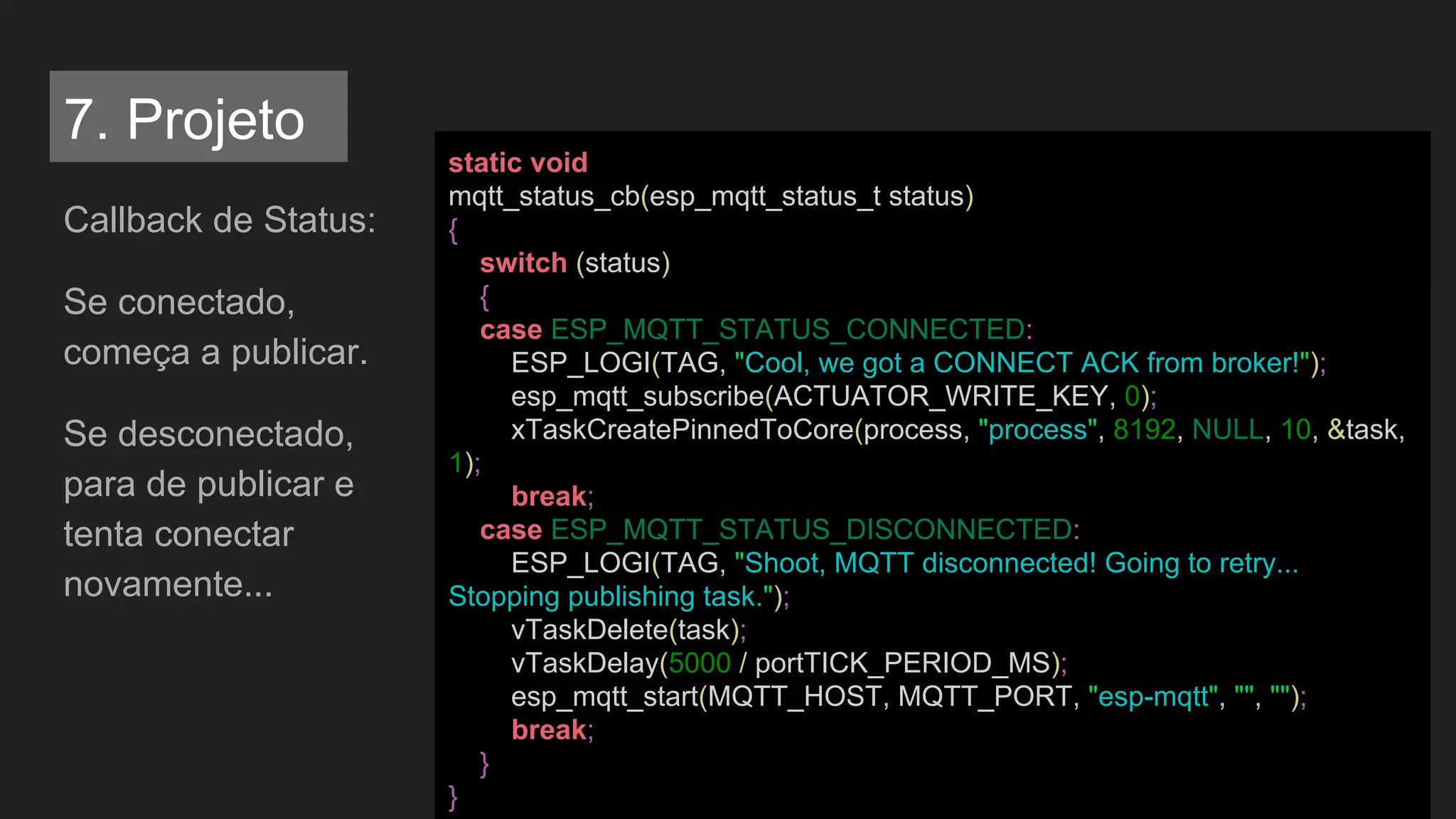The width and height of the screenshot is (1456, 819).
Task: Click the text 'Se desconectado,'
Action: point(208,434)
